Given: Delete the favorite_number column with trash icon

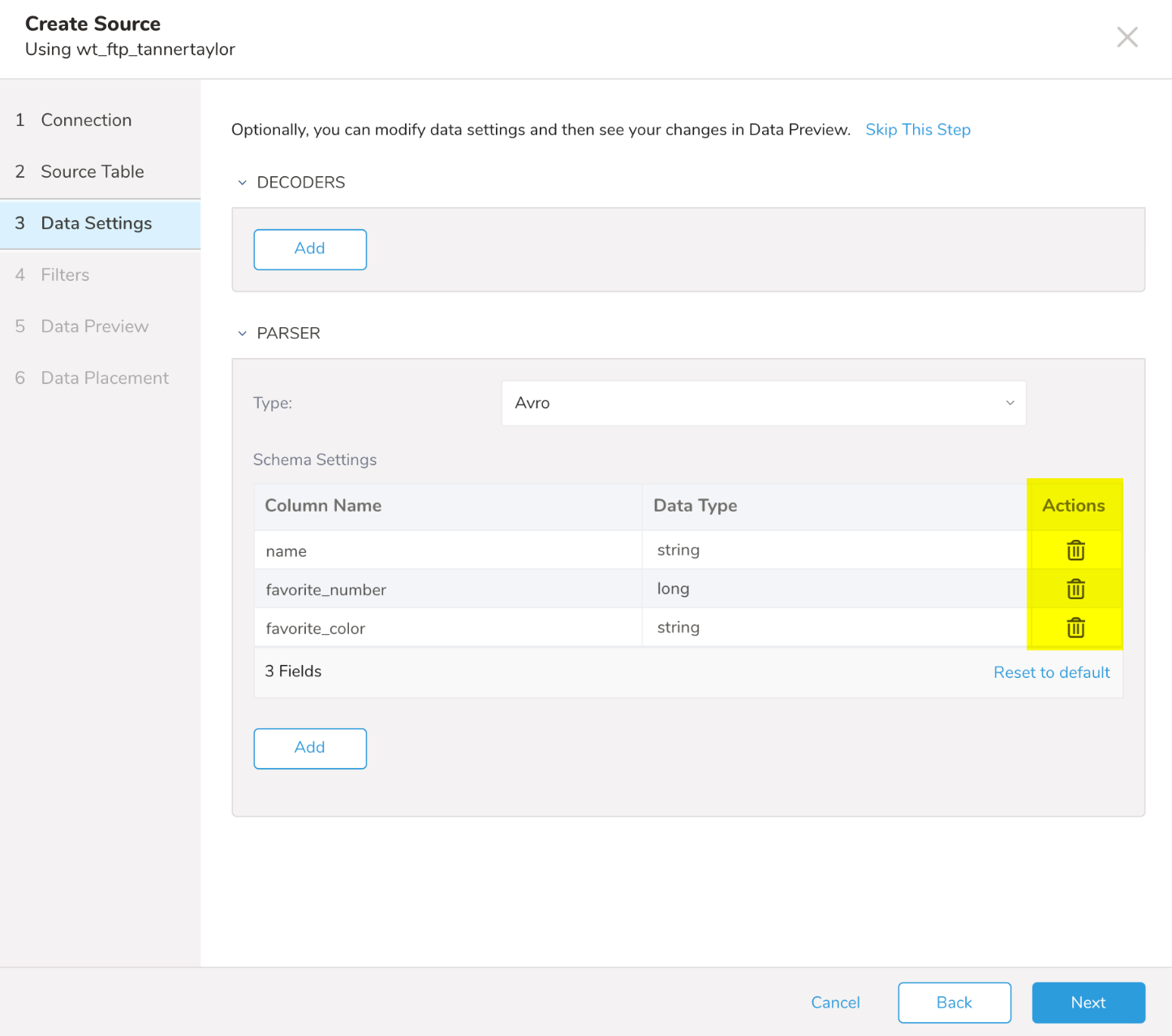Looking at the screenshot, I should pyautogui.click(x=1075, y=589).
